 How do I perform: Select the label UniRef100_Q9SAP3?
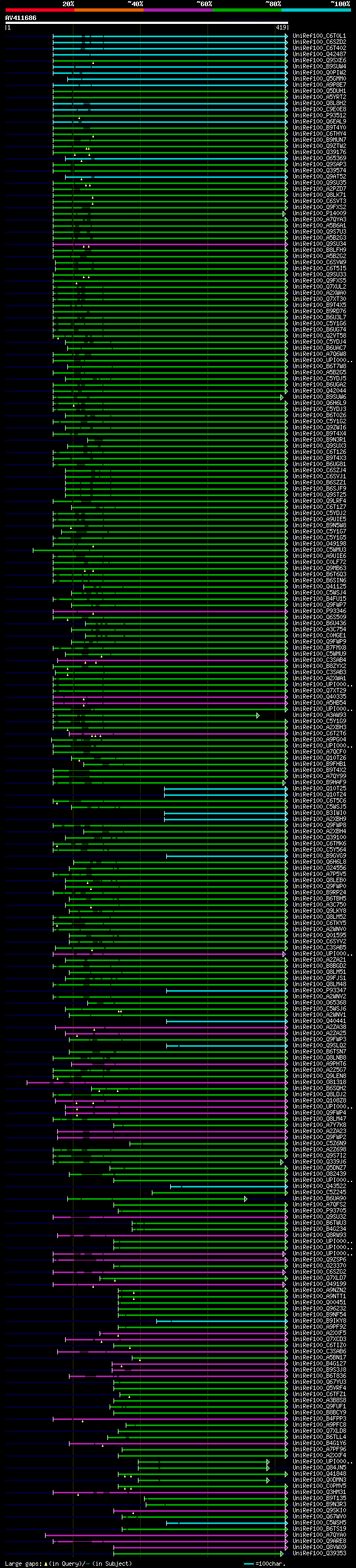point(319,164)
